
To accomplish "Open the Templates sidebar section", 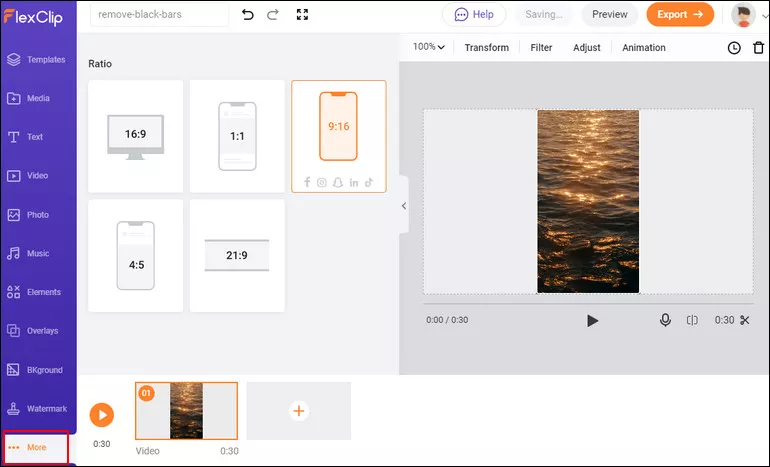I will (x=36, y=59).
